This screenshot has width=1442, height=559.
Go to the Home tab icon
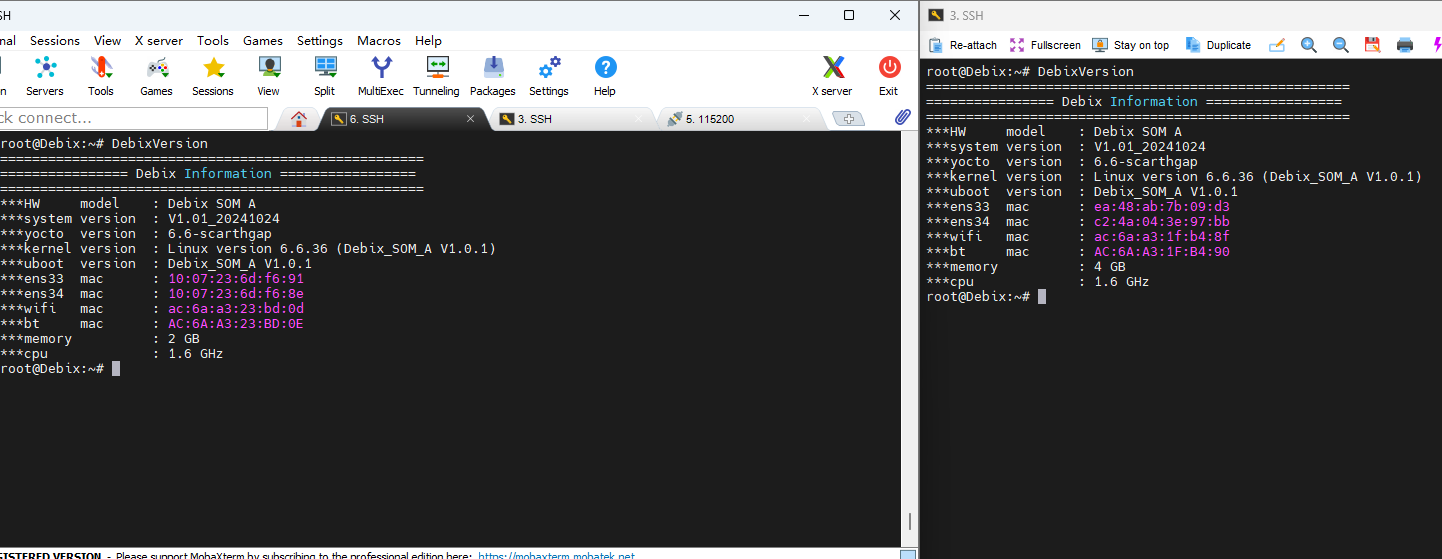coord(298,119)
